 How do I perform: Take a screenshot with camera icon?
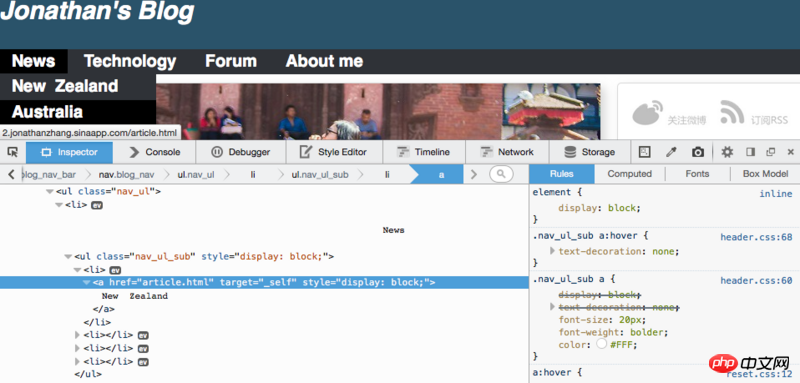[x=697, y=152]
